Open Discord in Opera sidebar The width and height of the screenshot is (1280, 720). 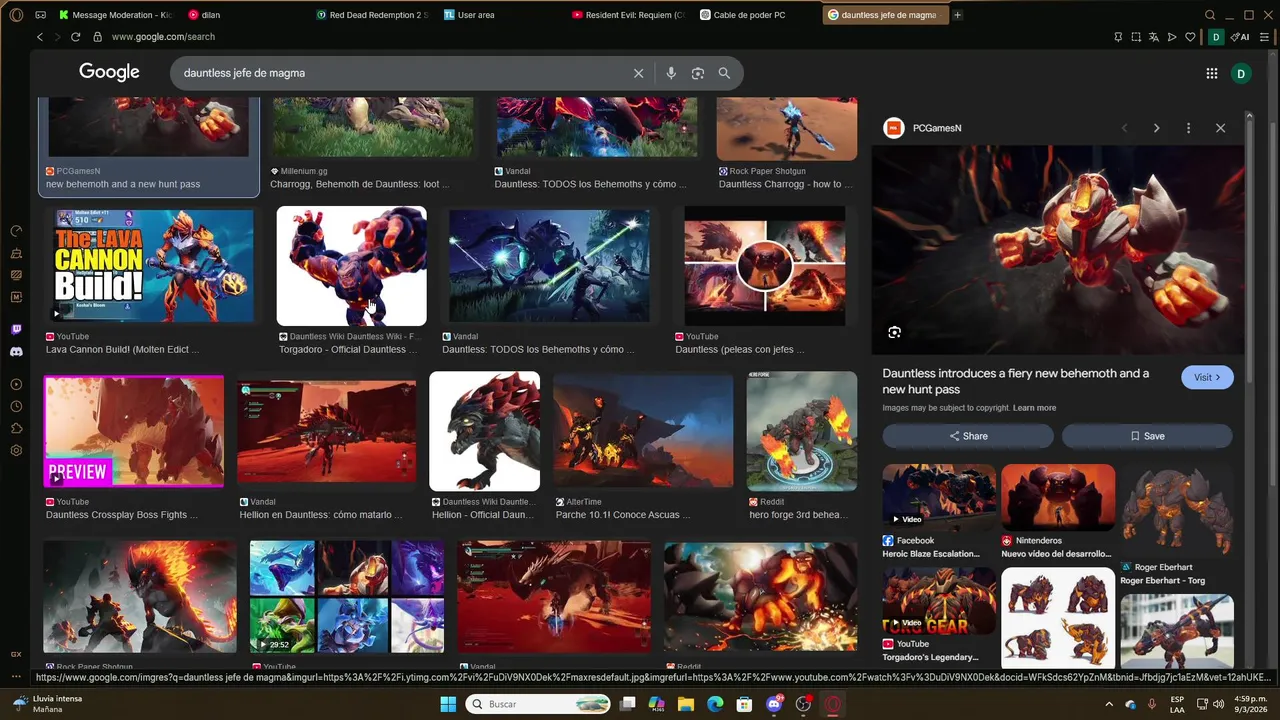pos(16,352)
